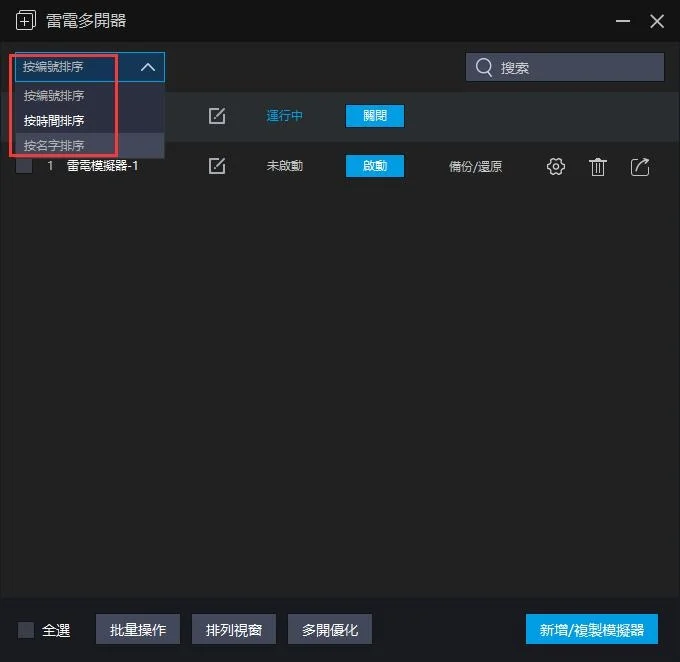Collapse the sort dropdown with the chevron arrow
680x662 pixels.
[148, 67]
